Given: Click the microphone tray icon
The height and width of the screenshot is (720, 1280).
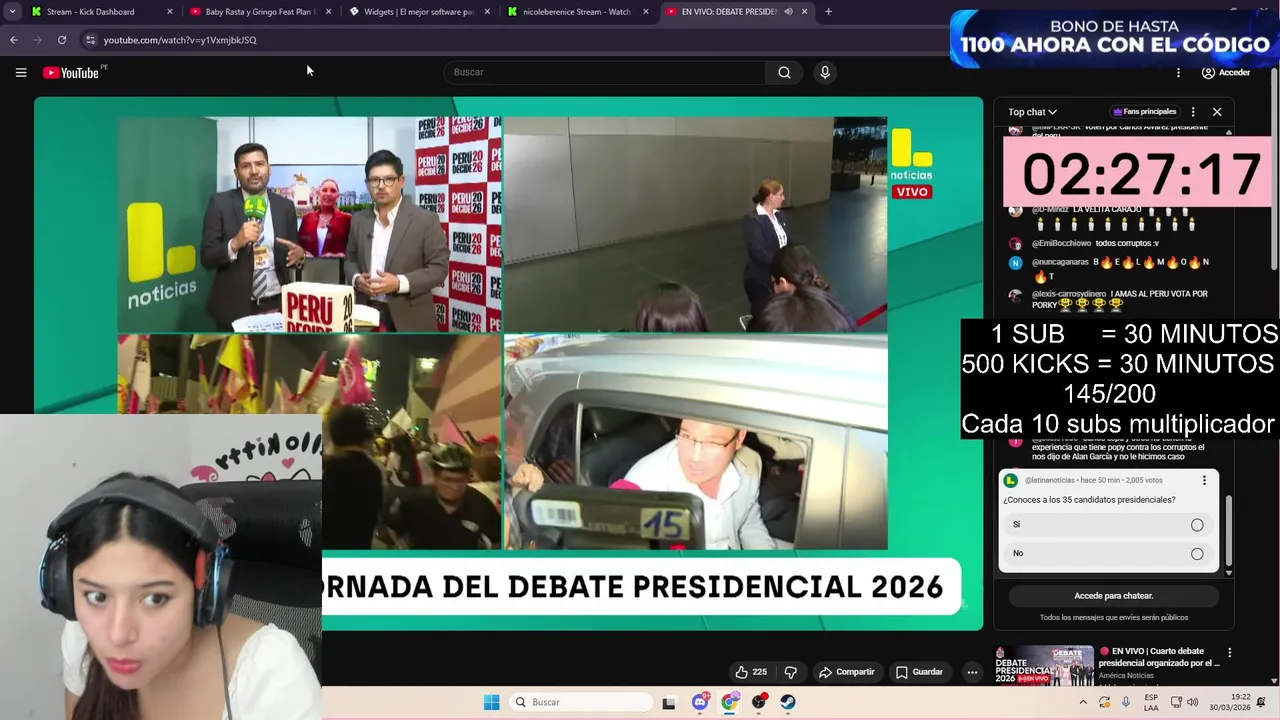Looking at the screenshot, I should 1127,702.
